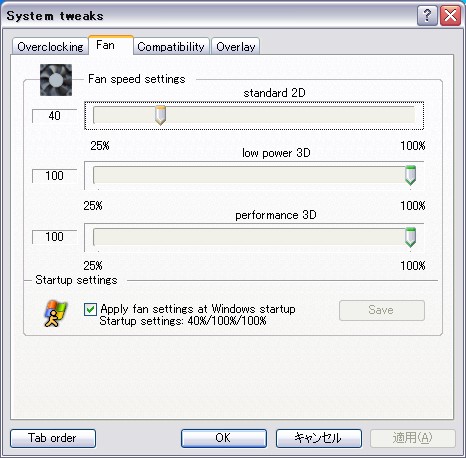Click the middle of standard 2D slider track

tap(254, 115)
